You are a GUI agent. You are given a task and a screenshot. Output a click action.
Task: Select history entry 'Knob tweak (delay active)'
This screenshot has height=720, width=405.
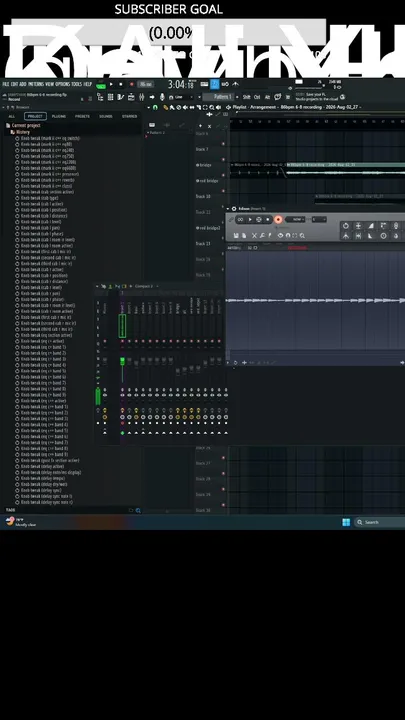40,466
